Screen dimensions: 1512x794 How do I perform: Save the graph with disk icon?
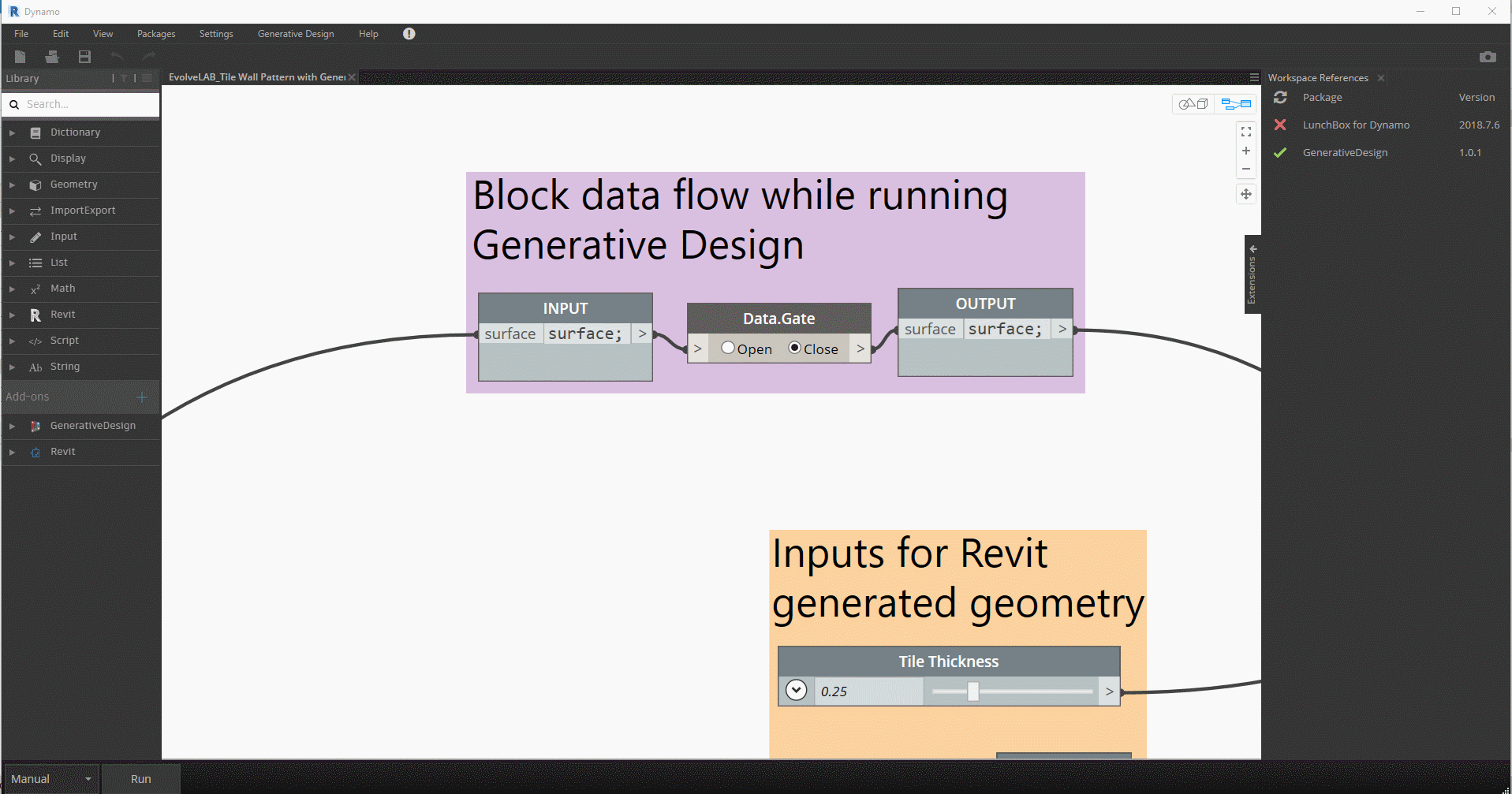[84, 57]
